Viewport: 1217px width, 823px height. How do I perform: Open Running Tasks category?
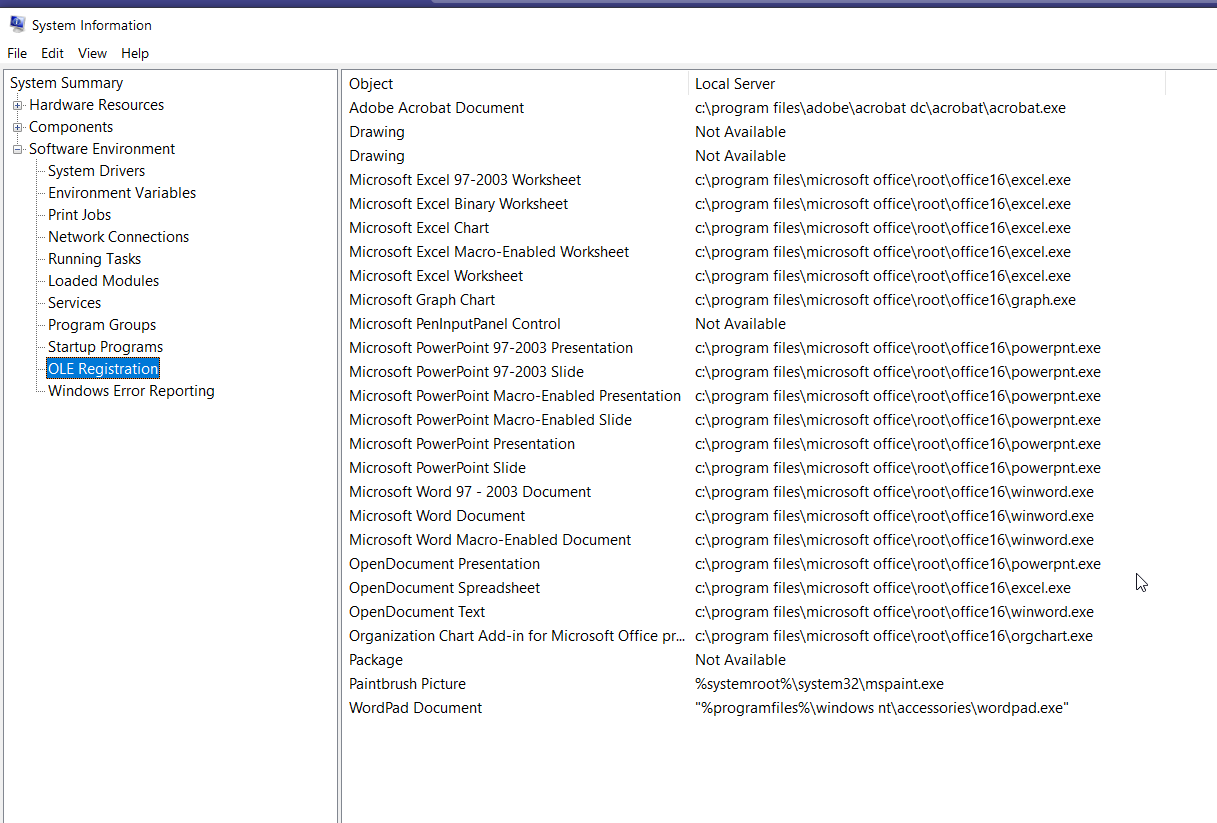tap(94, 259)
